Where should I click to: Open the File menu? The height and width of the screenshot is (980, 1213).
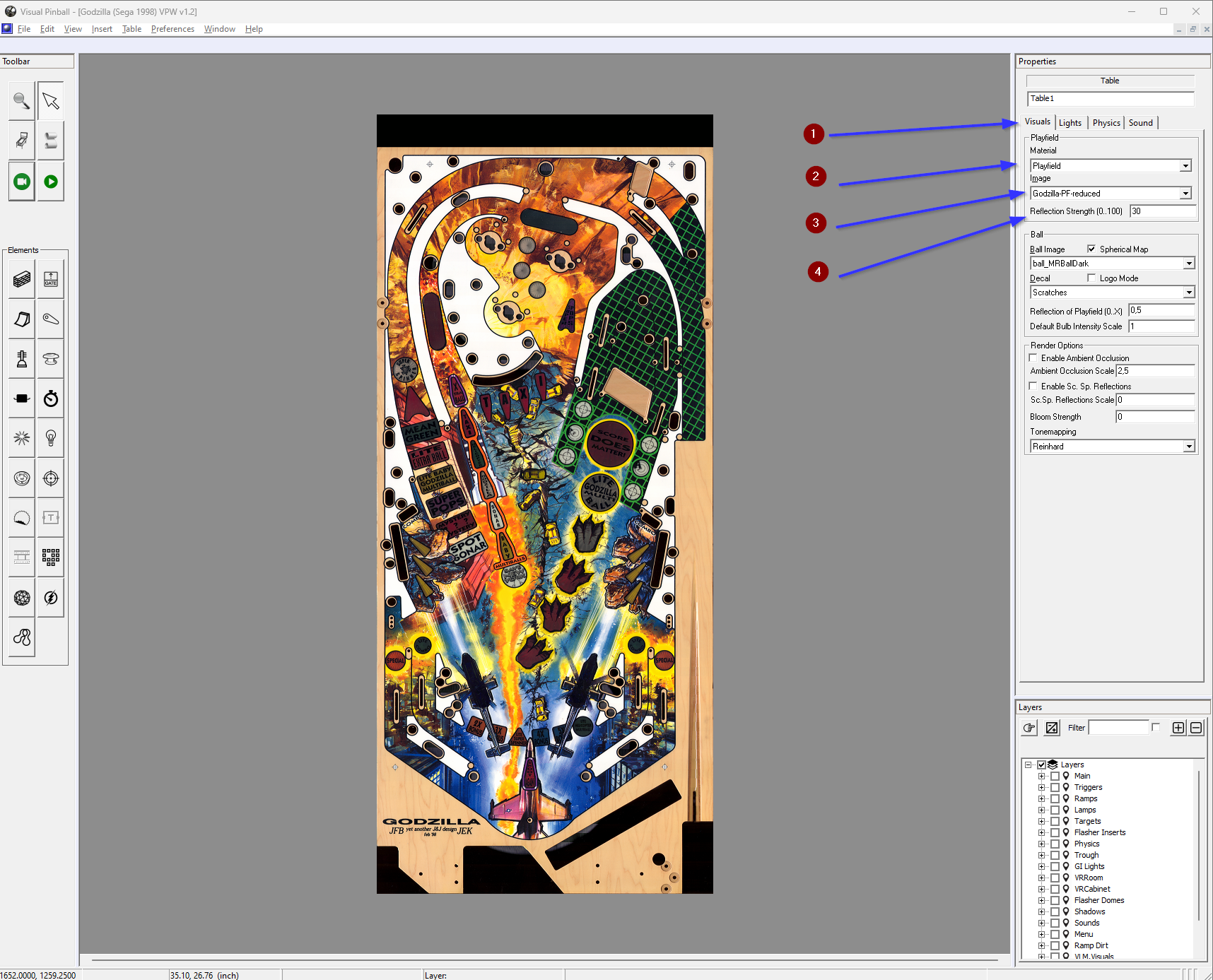tap(24, 29)
